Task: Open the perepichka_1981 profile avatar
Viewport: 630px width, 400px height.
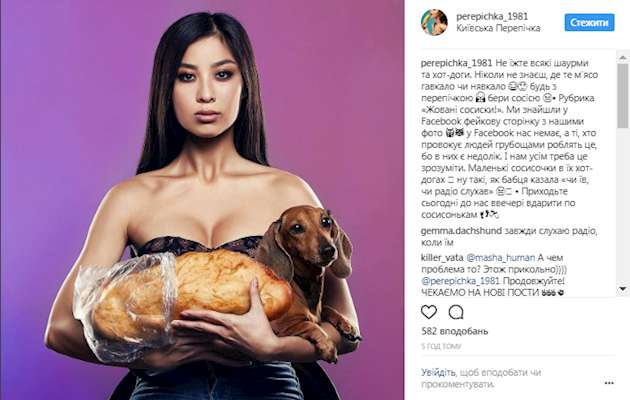Action: click(434, 22)
